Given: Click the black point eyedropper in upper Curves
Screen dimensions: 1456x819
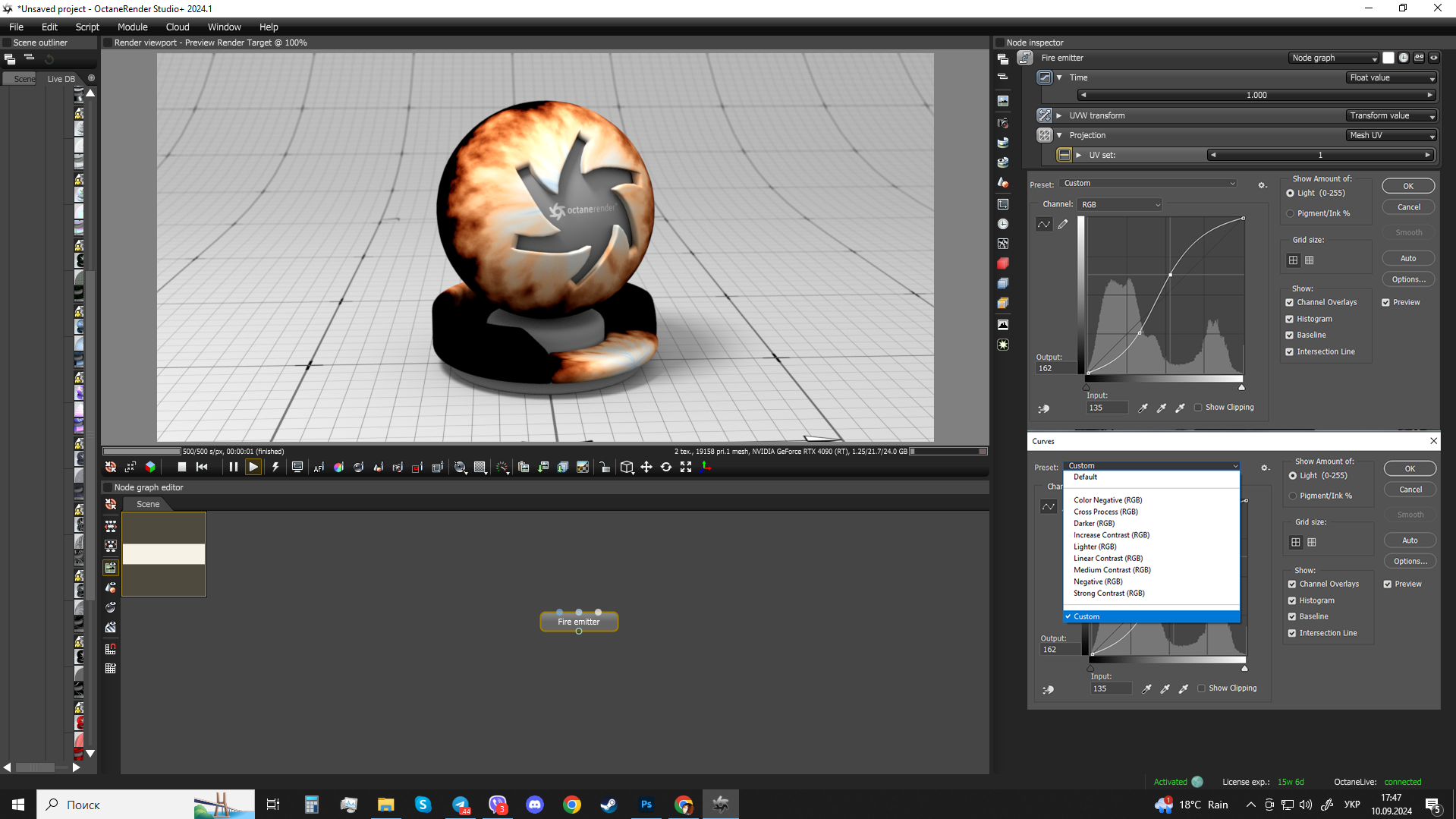Looking at the screenshot, I should (1143, 408).
